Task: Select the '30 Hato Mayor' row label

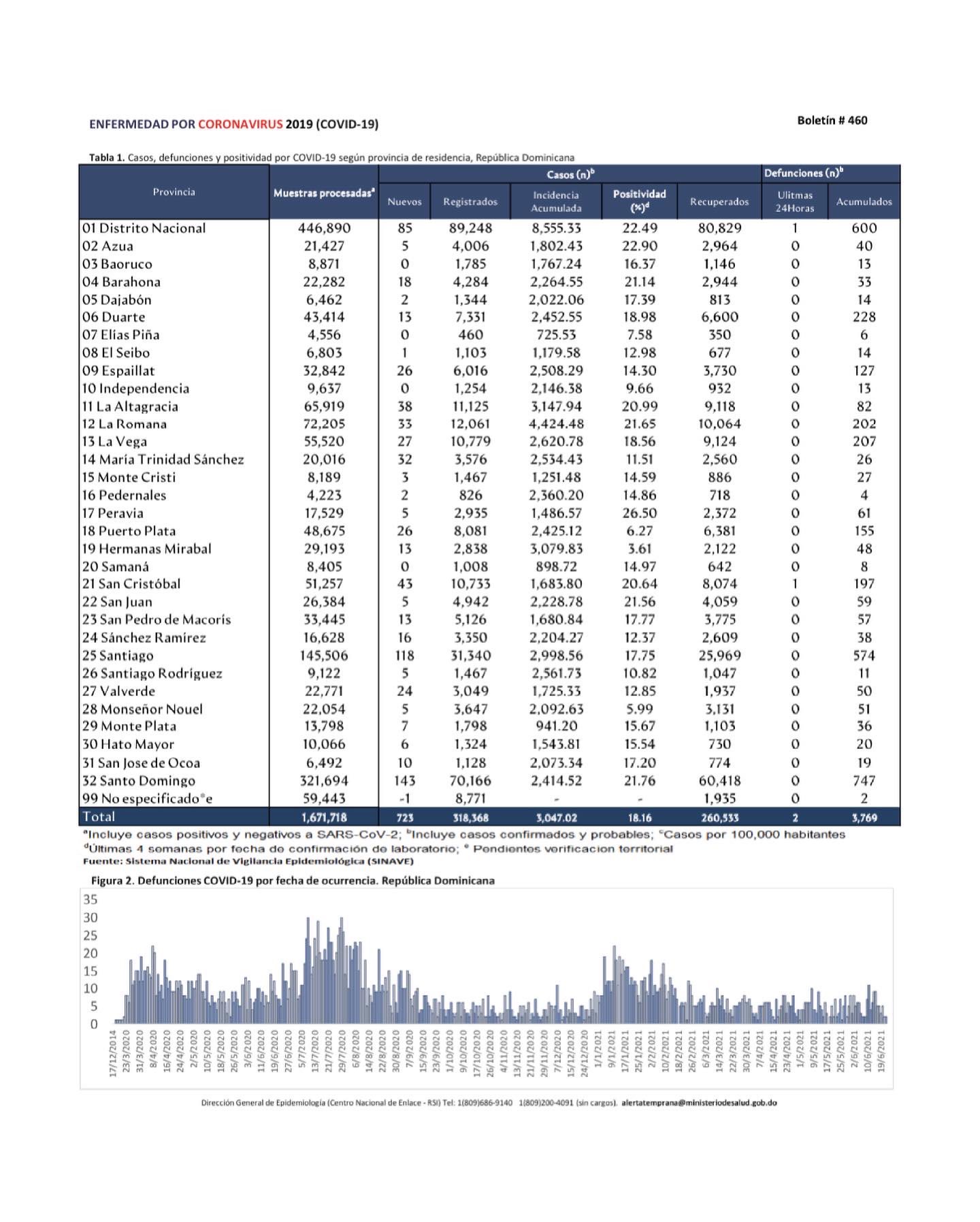Action: [x=128, y=744]
